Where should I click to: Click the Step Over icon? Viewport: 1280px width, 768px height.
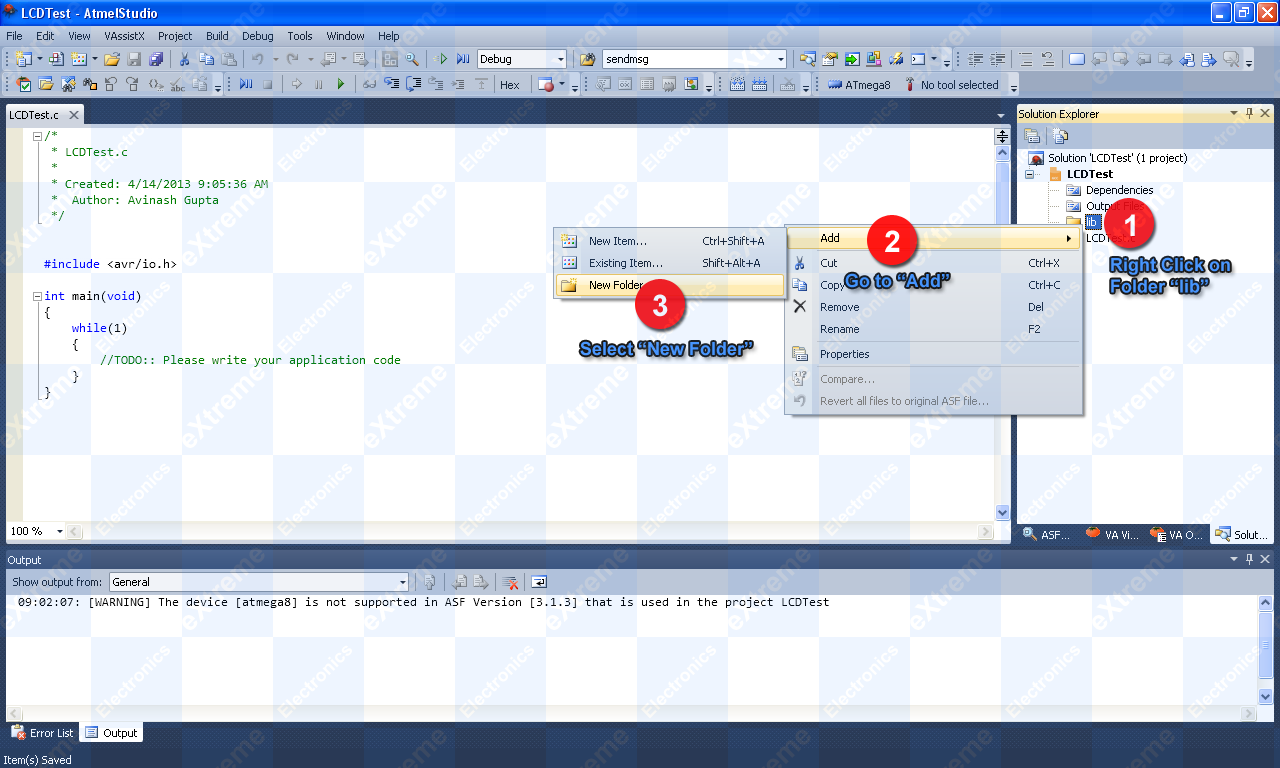pyautogui.click(x=413, y=85)
